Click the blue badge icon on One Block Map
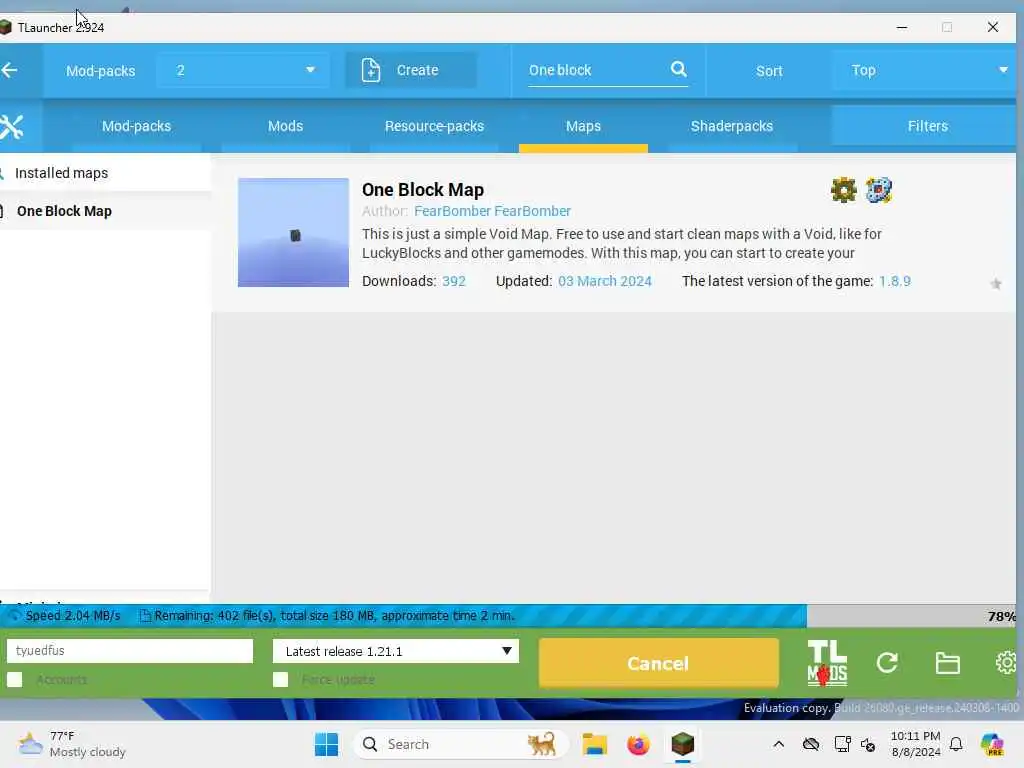 point(878,190)
